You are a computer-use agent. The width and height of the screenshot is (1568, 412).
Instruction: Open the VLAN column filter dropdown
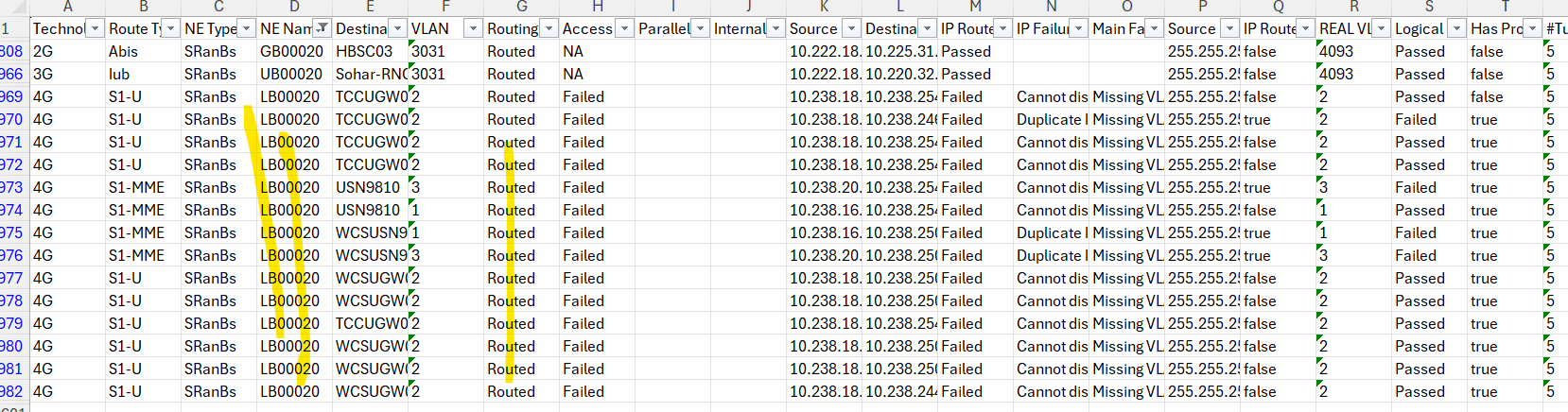pyautogui.click(x=473, y=28)
